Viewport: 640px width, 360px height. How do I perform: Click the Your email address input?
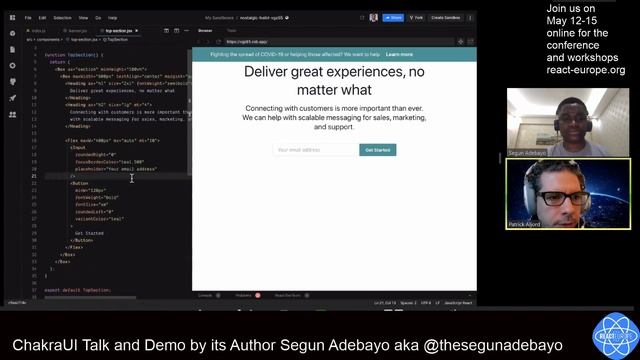coord(316,150)
